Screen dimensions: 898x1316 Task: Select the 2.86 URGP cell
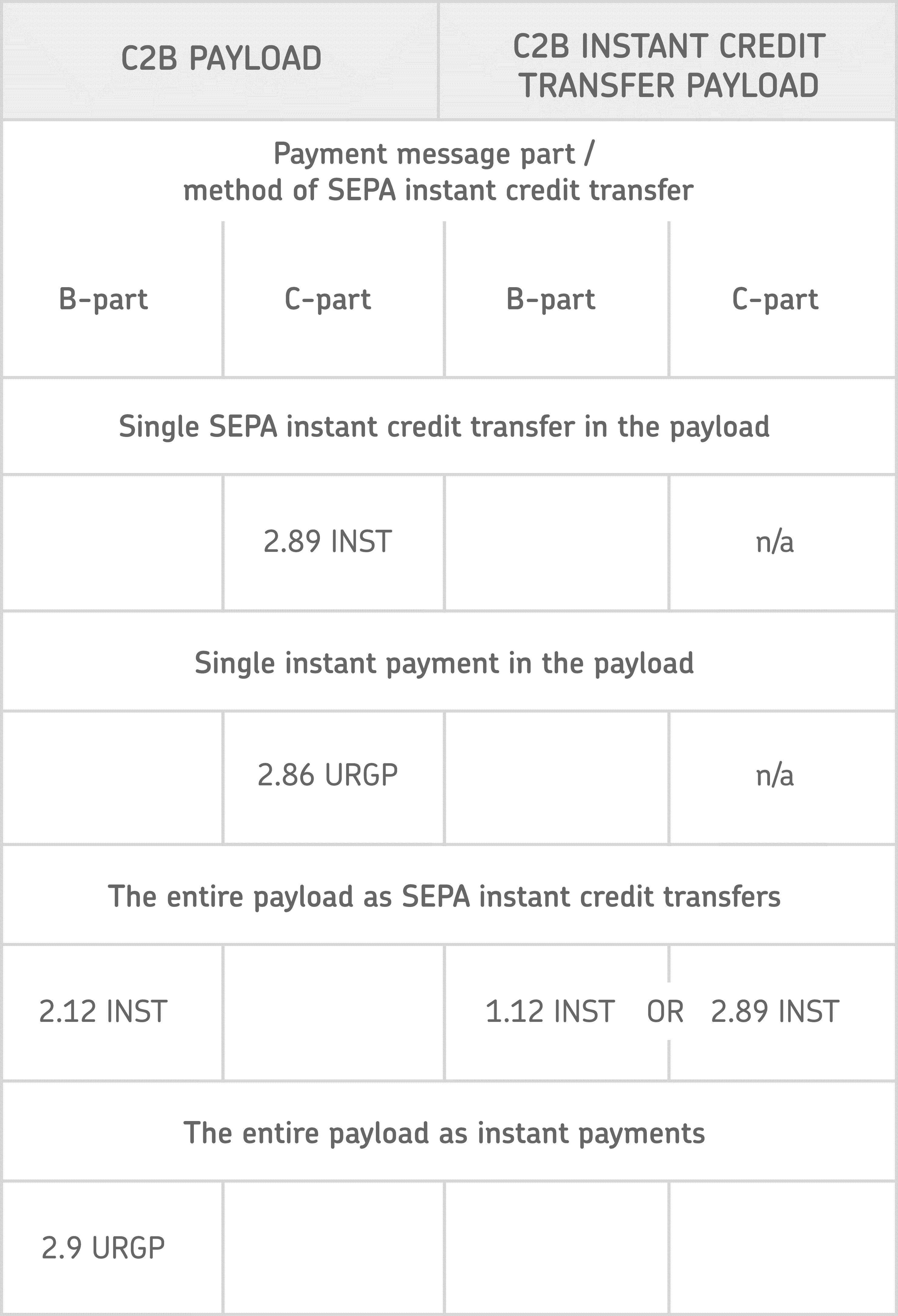327,775
